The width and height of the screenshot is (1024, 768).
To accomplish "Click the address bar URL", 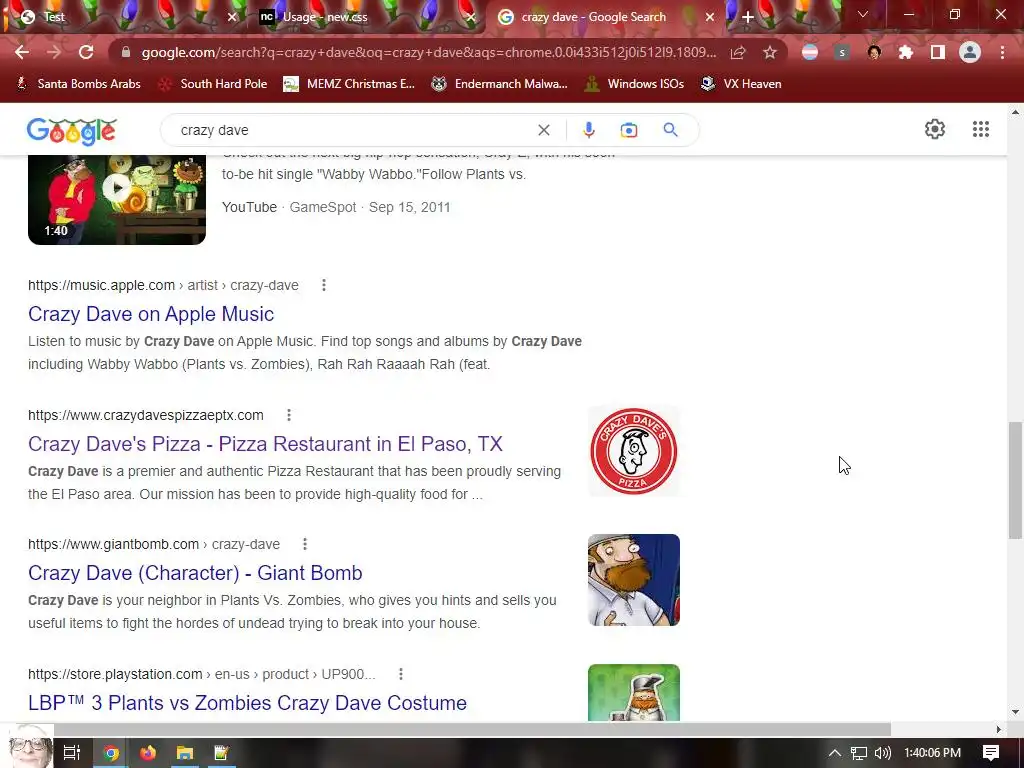I will (428, 52).
